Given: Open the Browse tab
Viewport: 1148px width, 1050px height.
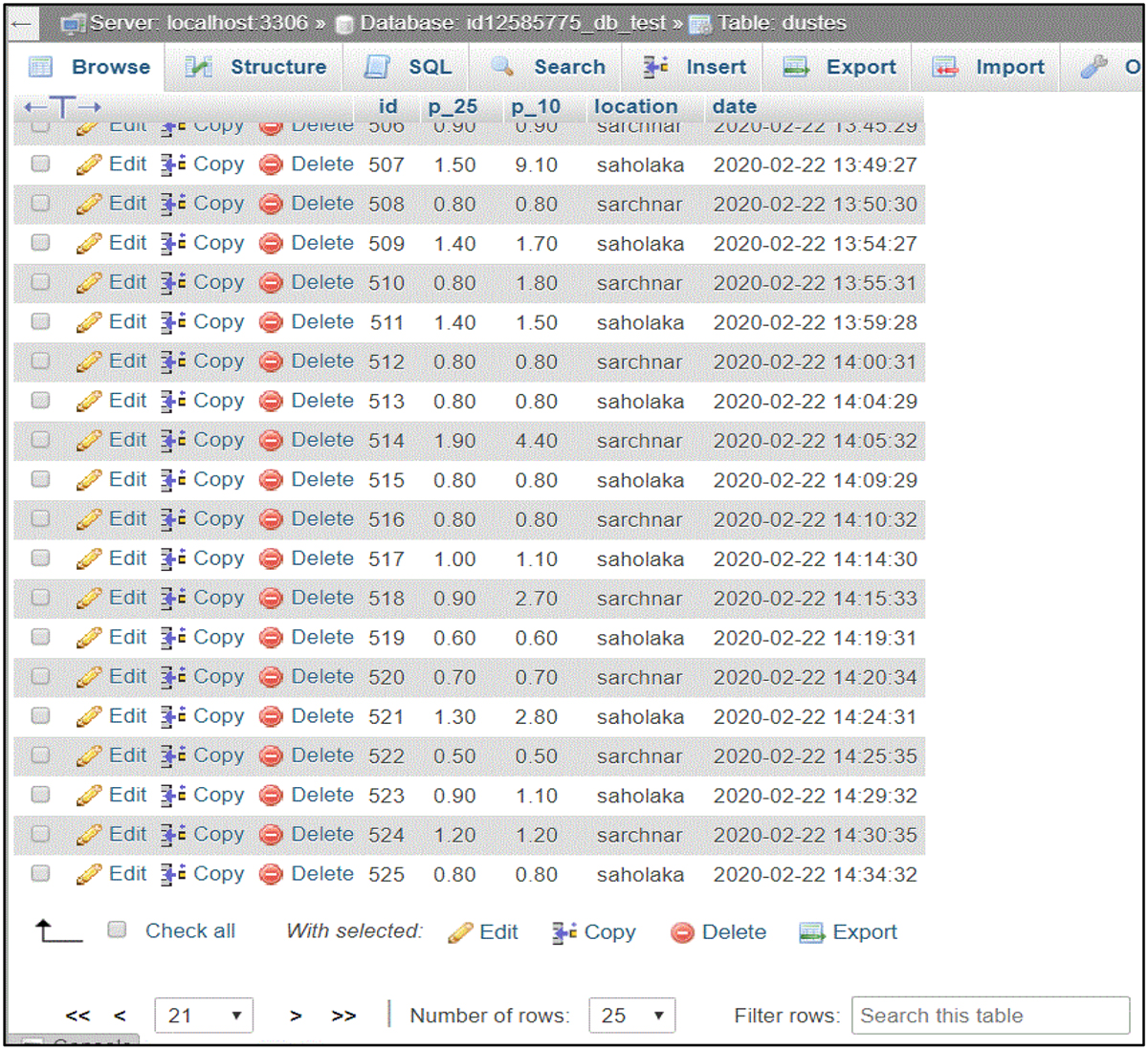Looking at the screenshot, I should point(90,67).
